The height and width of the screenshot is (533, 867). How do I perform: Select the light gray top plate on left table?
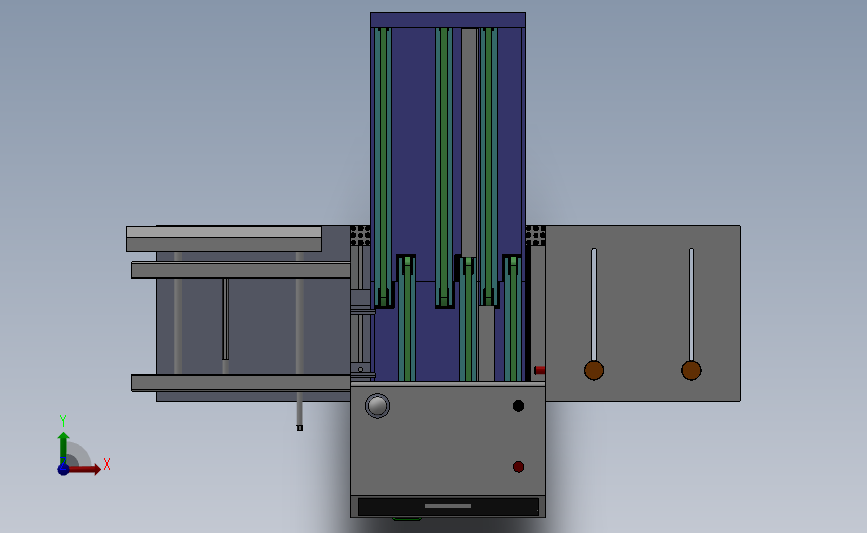click(224, 232)
